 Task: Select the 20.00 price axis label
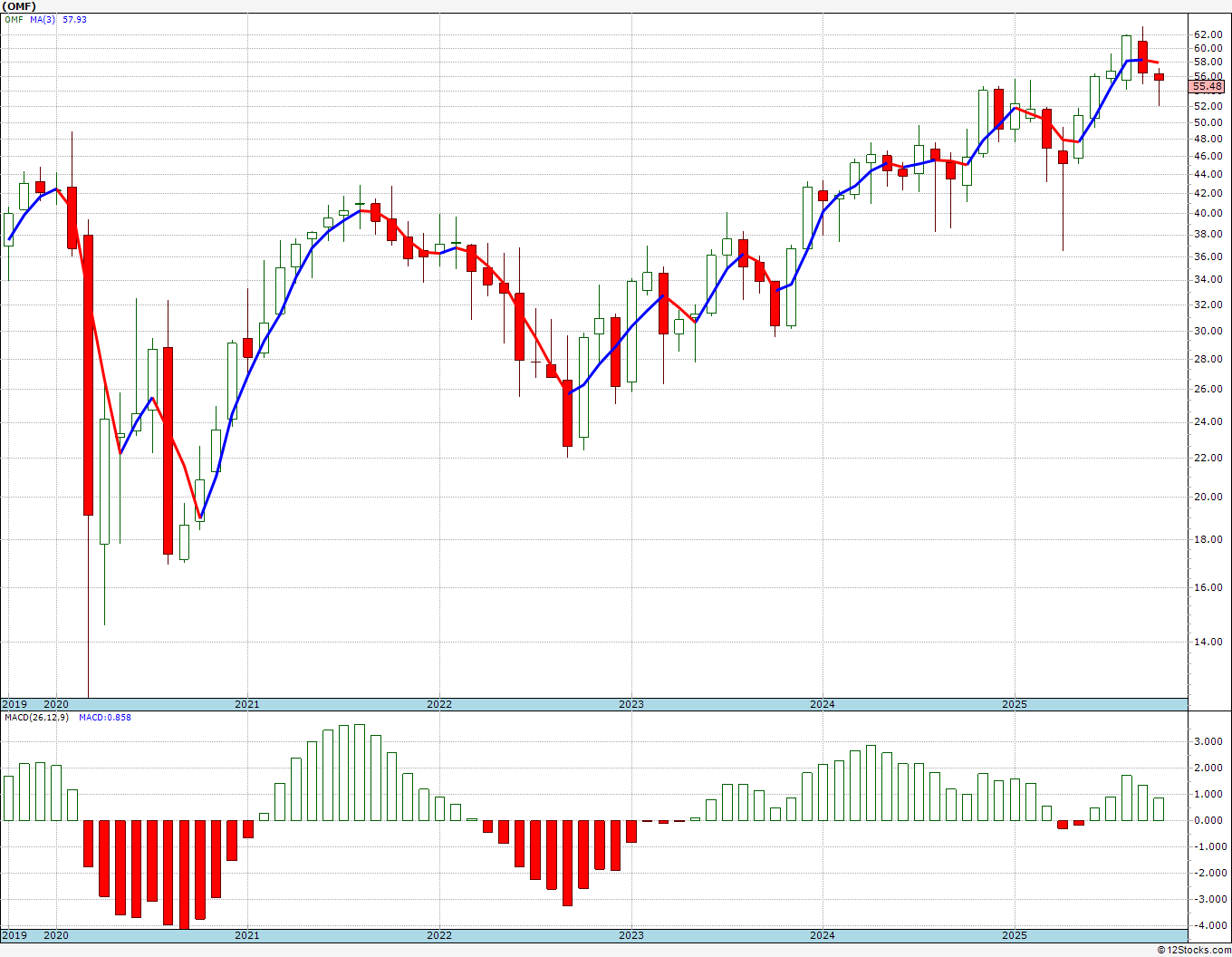(1208, 498)
